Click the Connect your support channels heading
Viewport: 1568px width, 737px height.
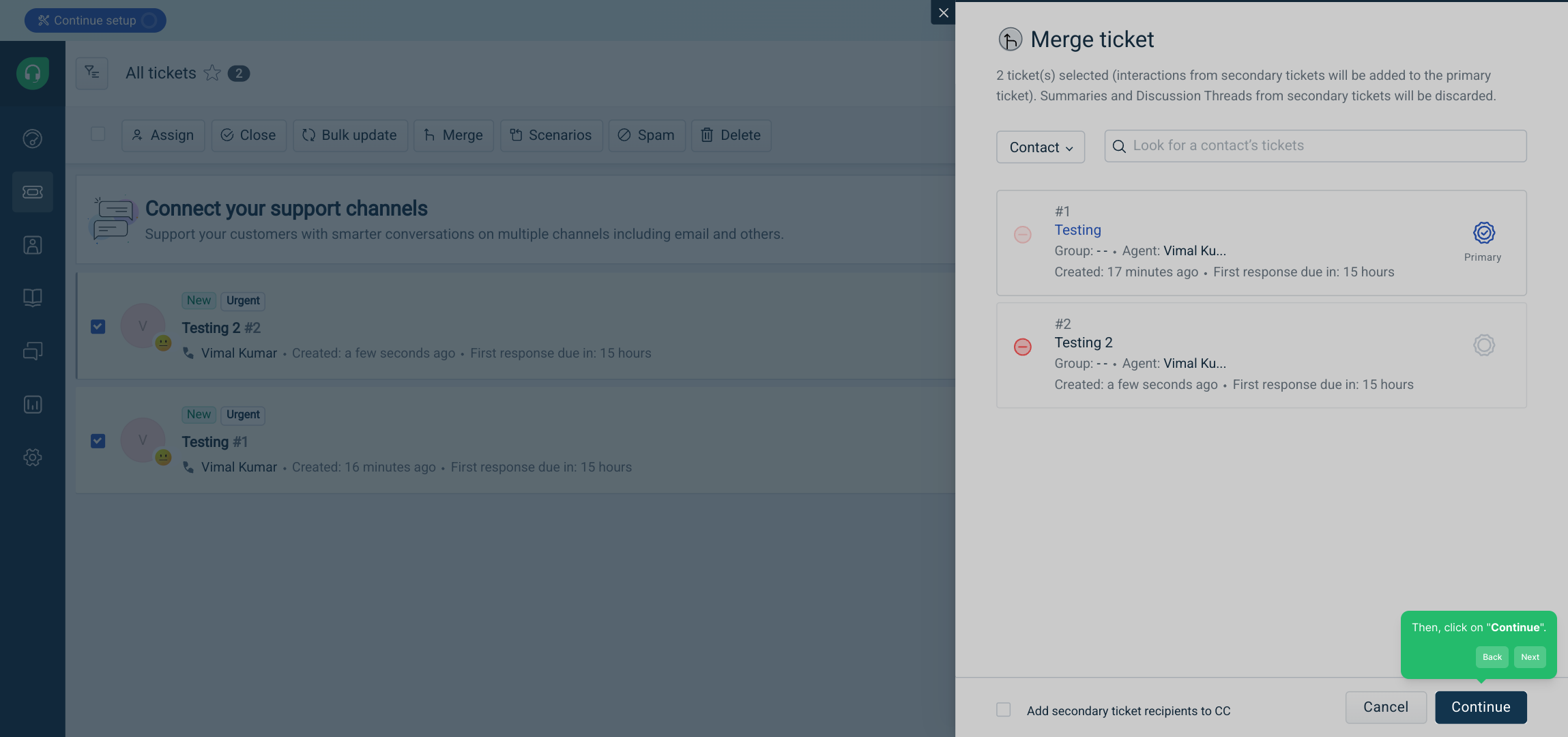click(x=286, y=208)
